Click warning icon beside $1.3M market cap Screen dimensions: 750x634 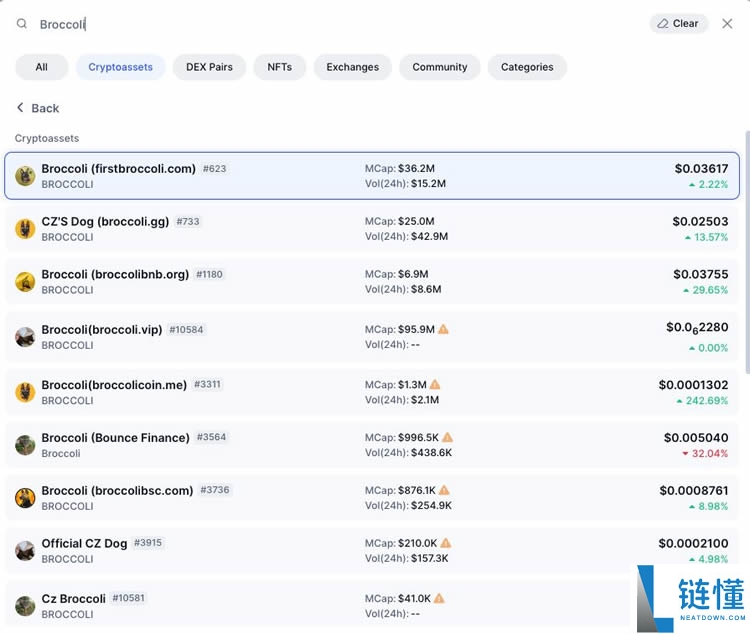(435, 384)
